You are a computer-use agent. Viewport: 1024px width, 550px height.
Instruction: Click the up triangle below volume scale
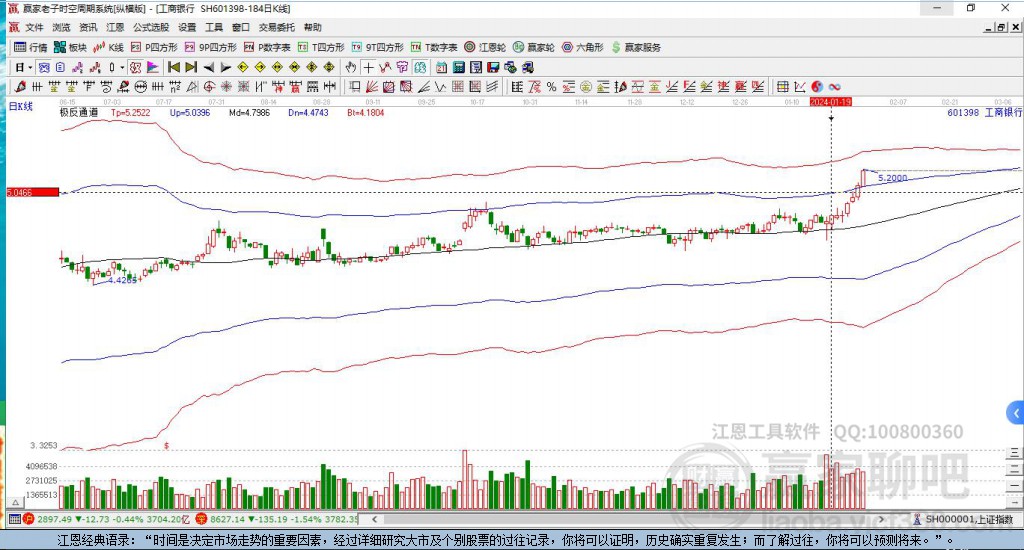(16, 502)
